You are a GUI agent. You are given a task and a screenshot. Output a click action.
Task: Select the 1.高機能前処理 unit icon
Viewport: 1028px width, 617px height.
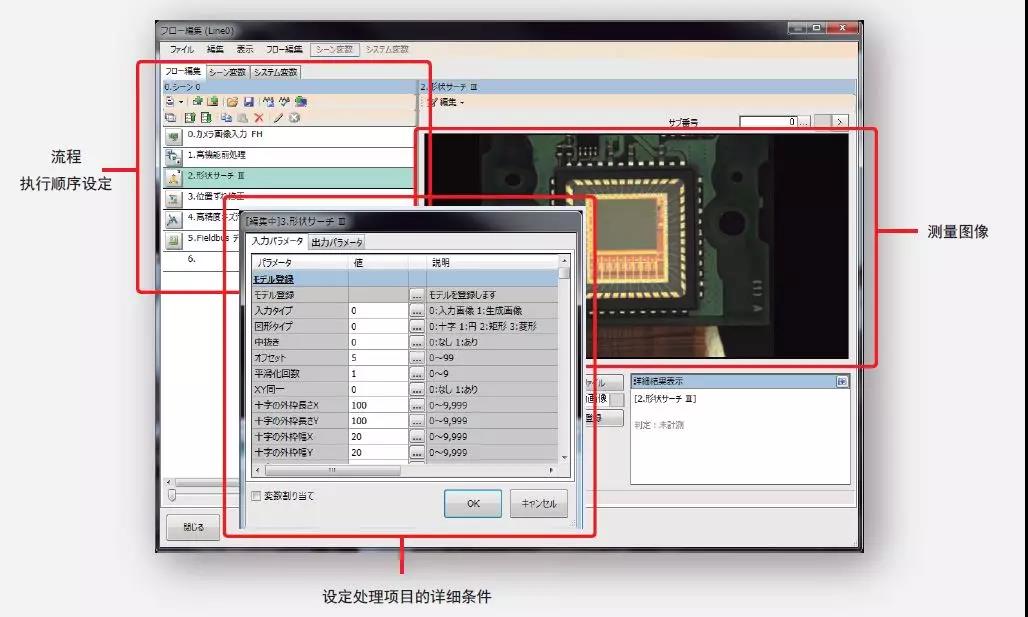click(x=173, y=157)
